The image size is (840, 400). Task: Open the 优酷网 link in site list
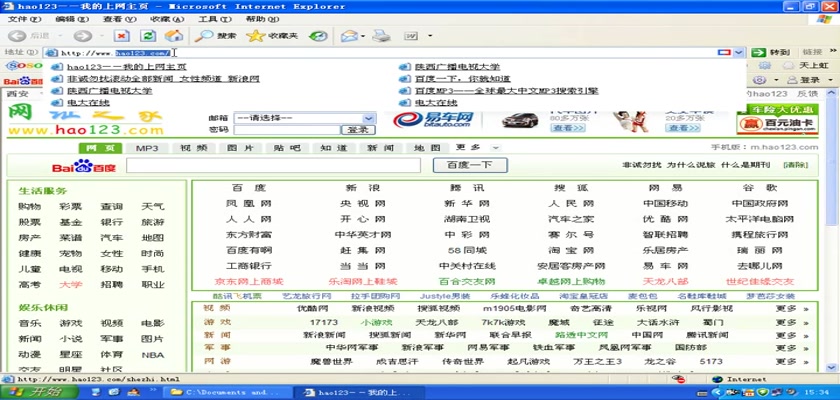pyautogui.click(x=665, y=219)
